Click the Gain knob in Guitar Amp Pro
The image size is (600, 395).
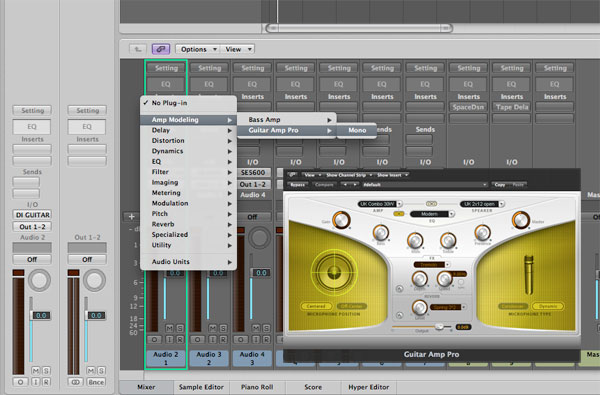click(341, 220)
